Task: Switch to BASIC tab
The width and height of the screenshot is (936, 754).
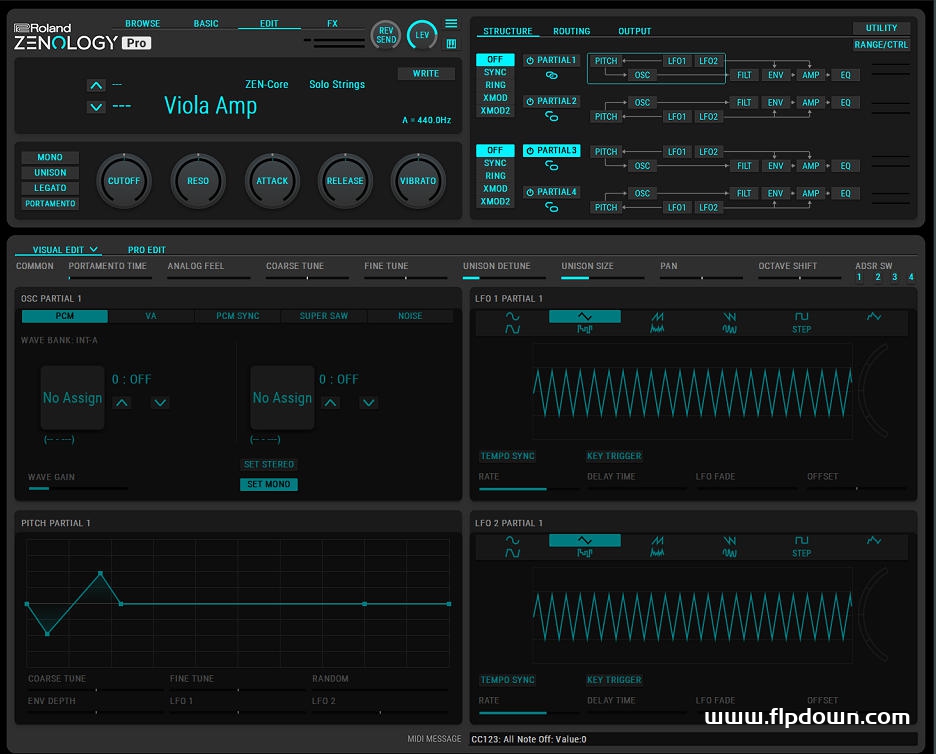Action: 206,23
